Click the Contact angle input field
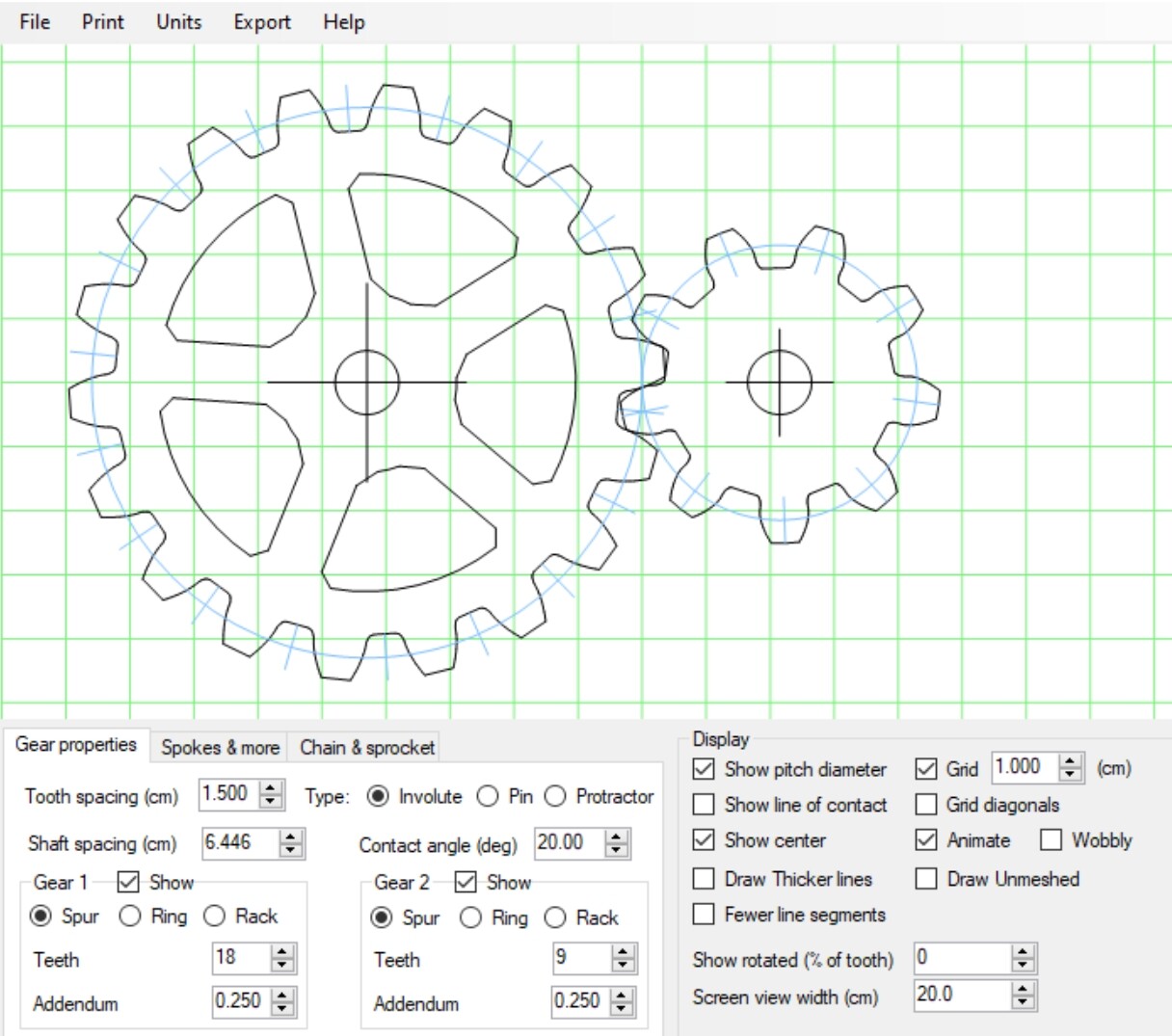Screen dimensions: 1172x1036 coord(570,842)
